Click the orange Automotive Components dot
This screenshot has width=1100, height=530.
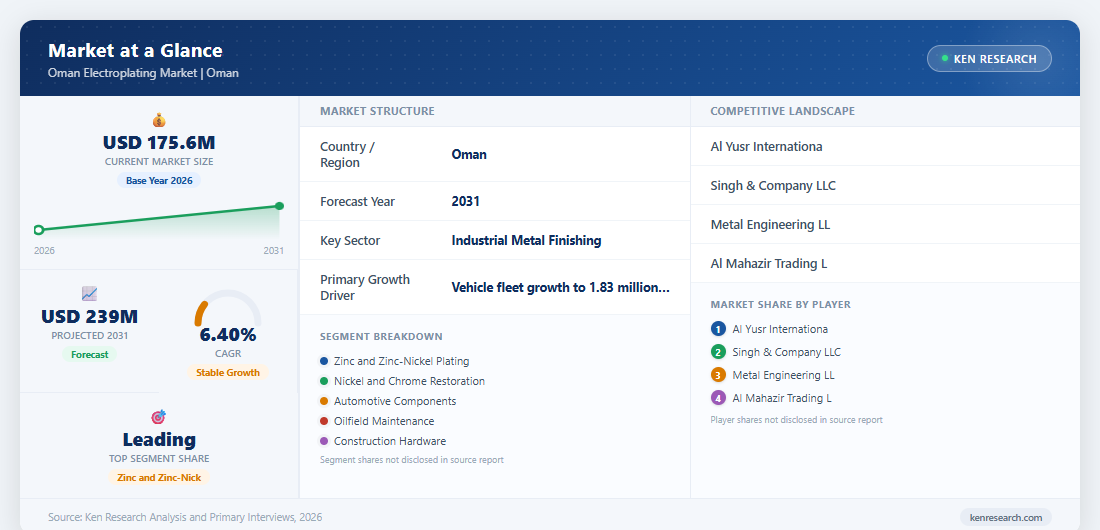pos(323,402)
